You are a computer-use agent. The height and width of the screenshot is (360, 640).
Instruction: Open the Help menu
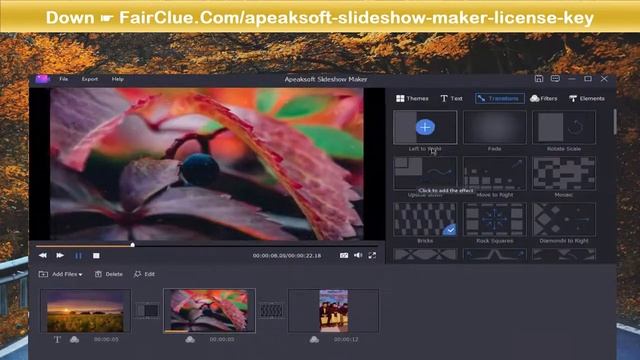pos(118,79)
